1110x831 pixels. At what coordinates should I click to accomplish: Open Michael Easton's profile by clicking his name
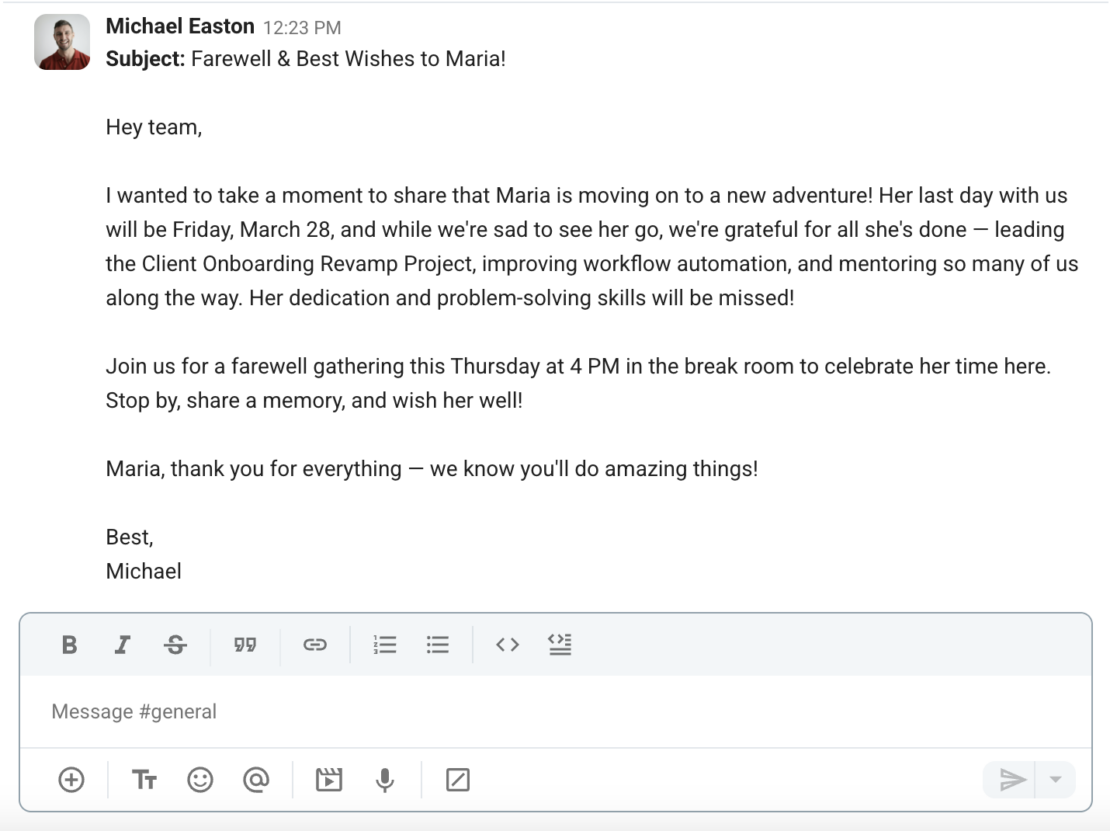pos(180,26)
